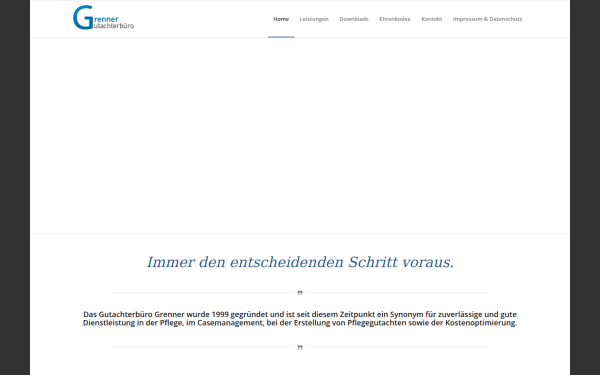Image resolution: width=600 pixels, height=375 pixels.
Task: Click the year '1999' in the intro text
Action: (220, 314)
